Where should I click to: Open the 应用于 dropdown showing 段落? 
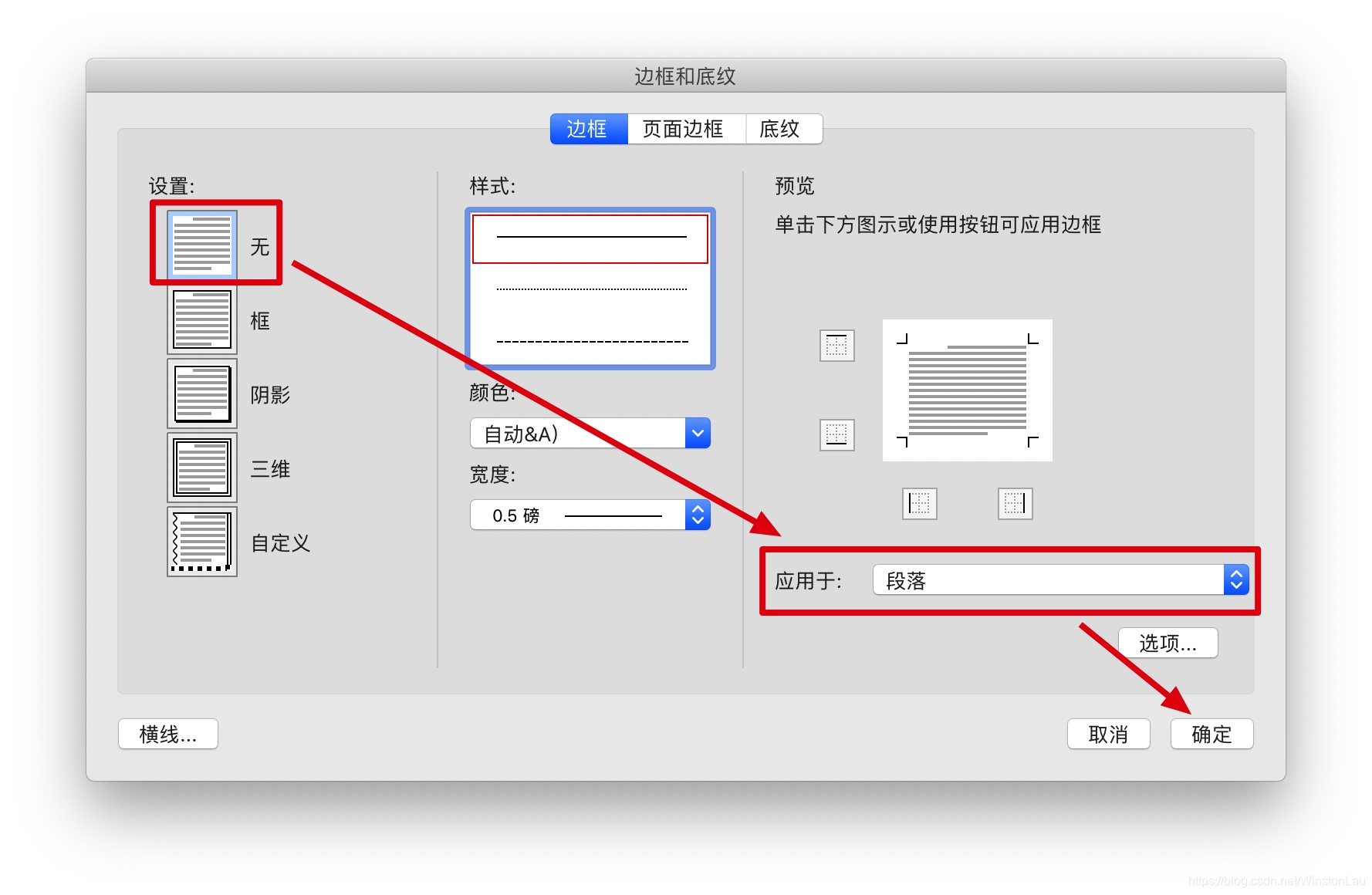pyautogui.click(x=1061, y=580)
